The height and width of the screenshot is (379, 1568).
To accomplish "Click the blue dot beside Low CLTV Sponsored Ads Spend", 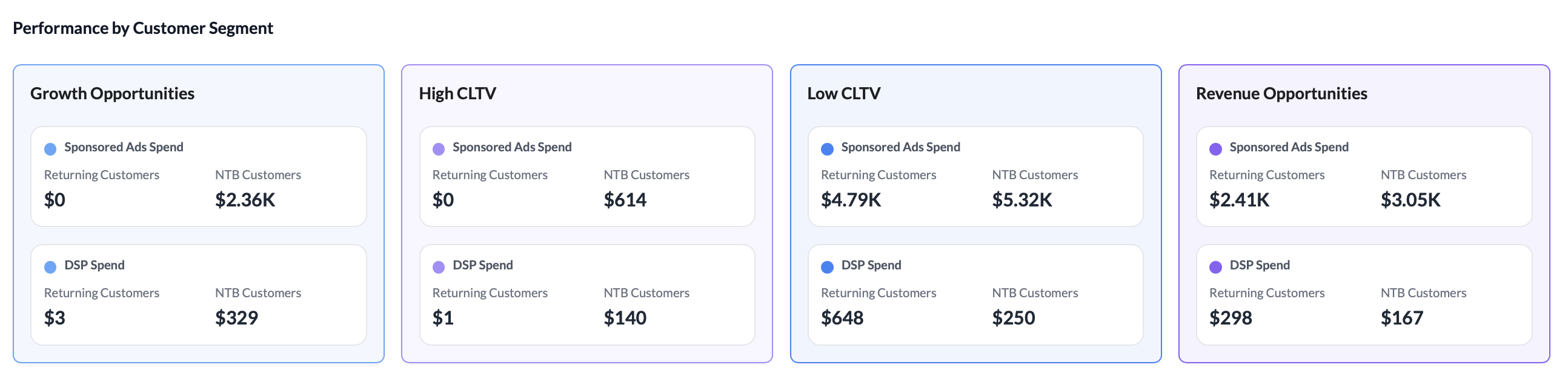I will (x=827, y=149).
